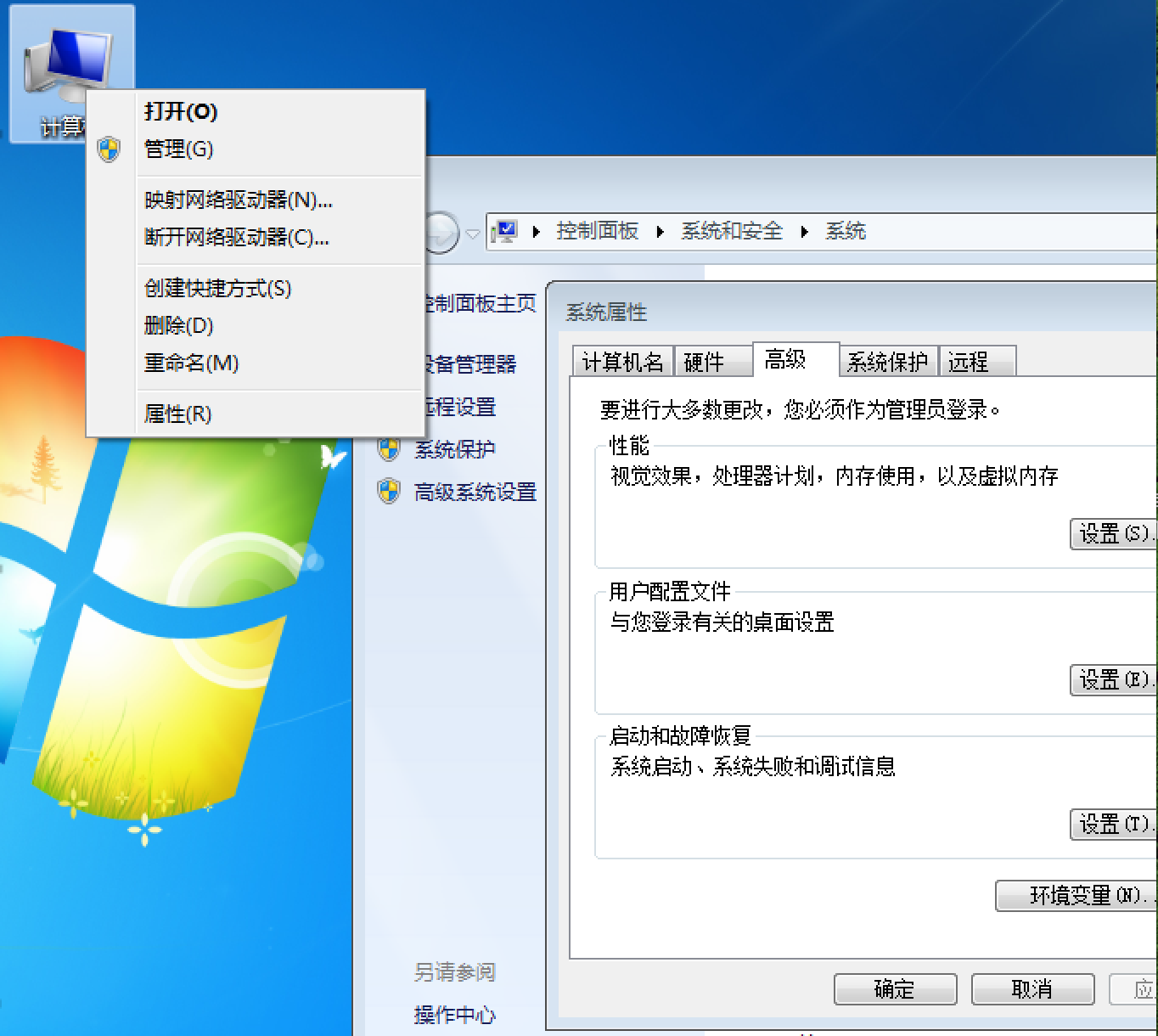Select Open (打开) in the context menu
This screenshot has width=1158, height=1036.
pyautogui.click(x=255, y=111)
